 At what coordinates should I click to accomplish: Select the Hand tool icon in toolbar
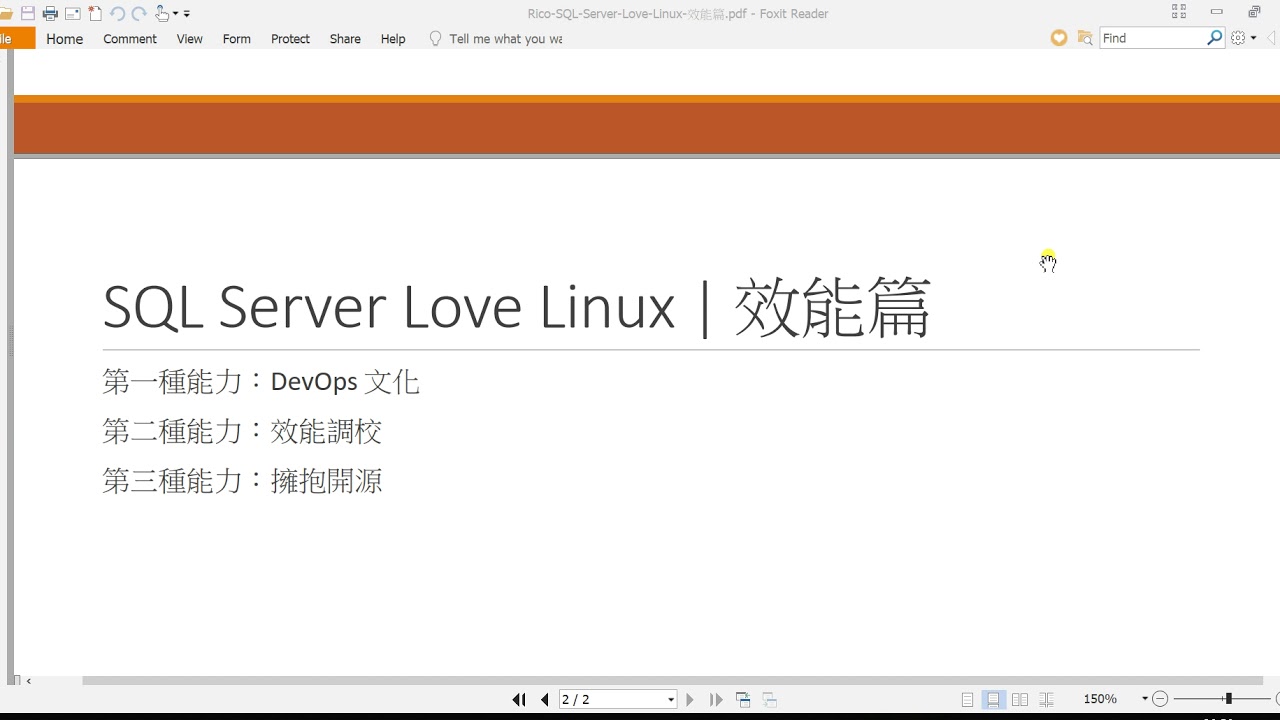162,14
